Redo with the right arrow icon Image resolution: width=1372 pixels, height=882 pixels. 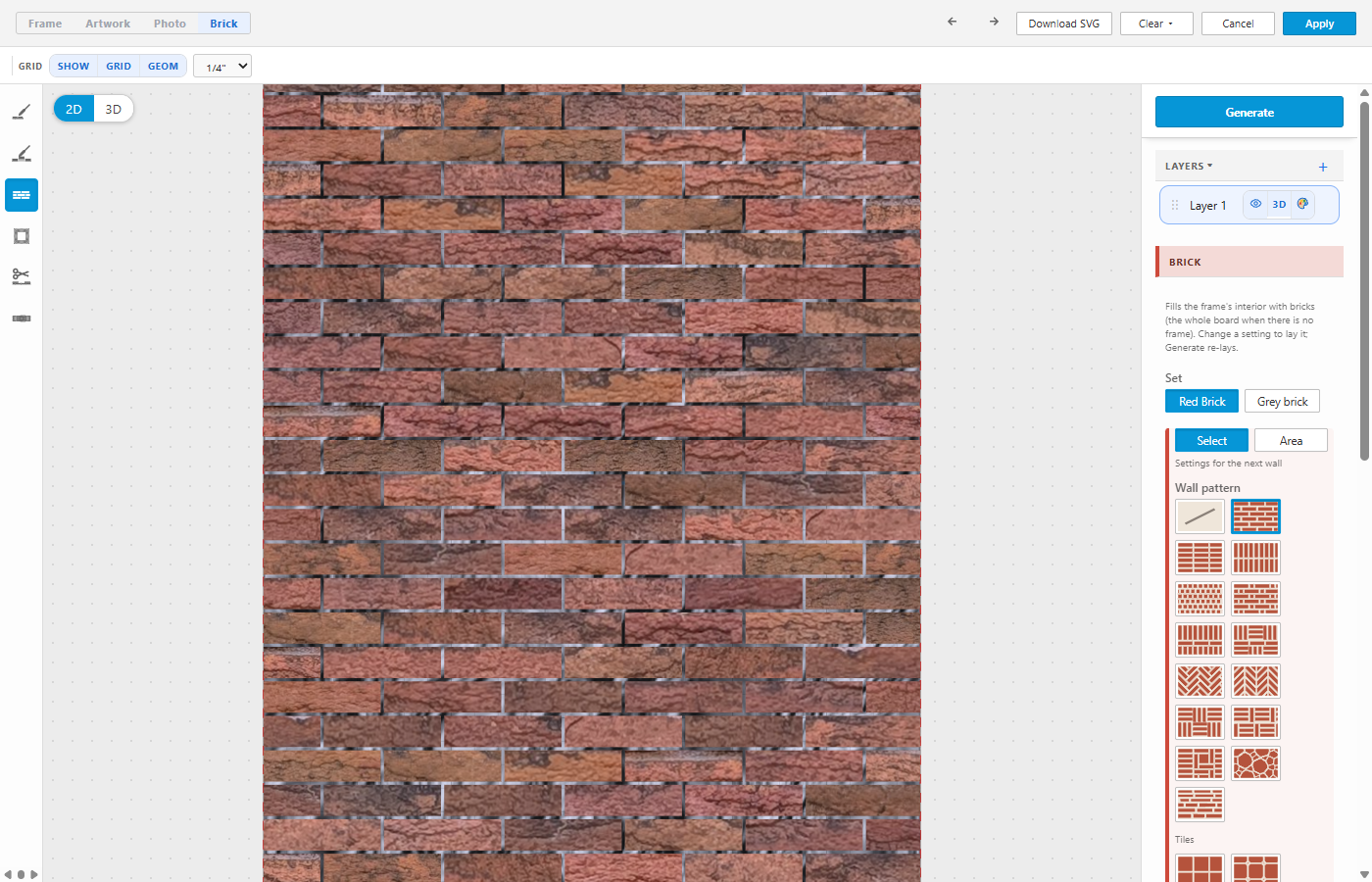(x=994, y=23)
